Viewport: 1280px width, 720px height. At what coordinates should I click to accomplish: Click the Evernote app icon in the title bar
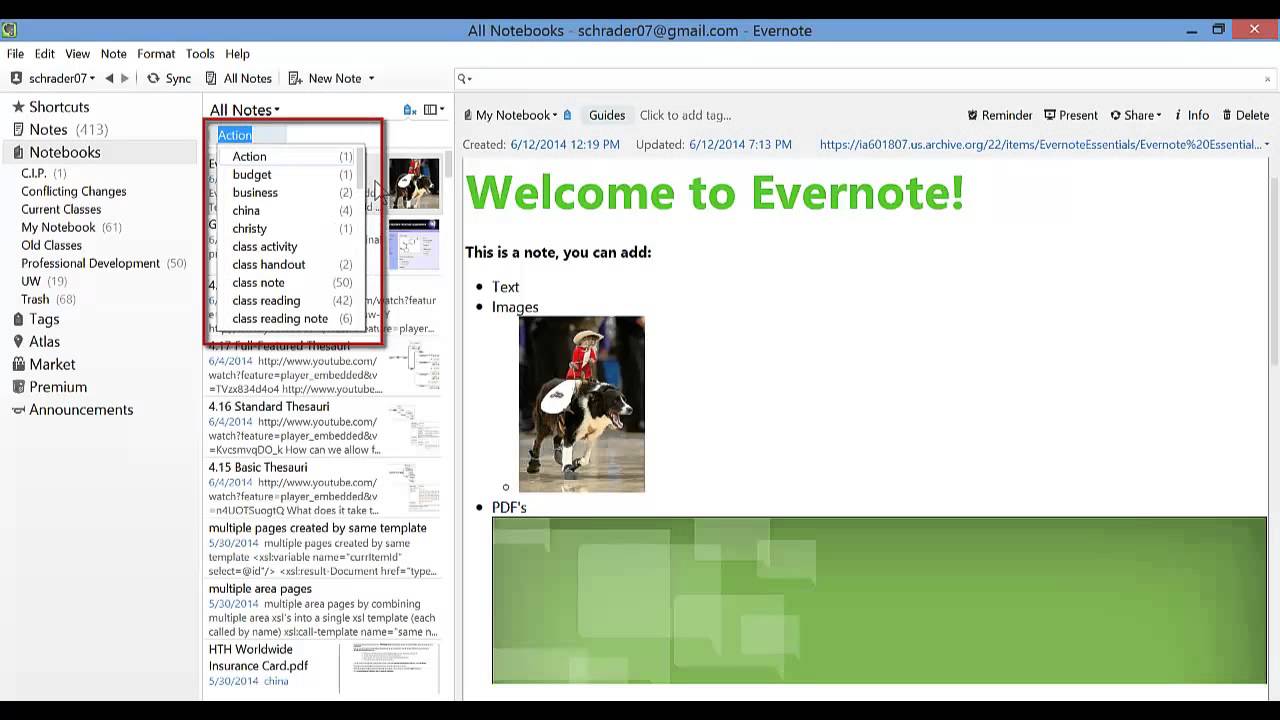click(x=9, y=30)
